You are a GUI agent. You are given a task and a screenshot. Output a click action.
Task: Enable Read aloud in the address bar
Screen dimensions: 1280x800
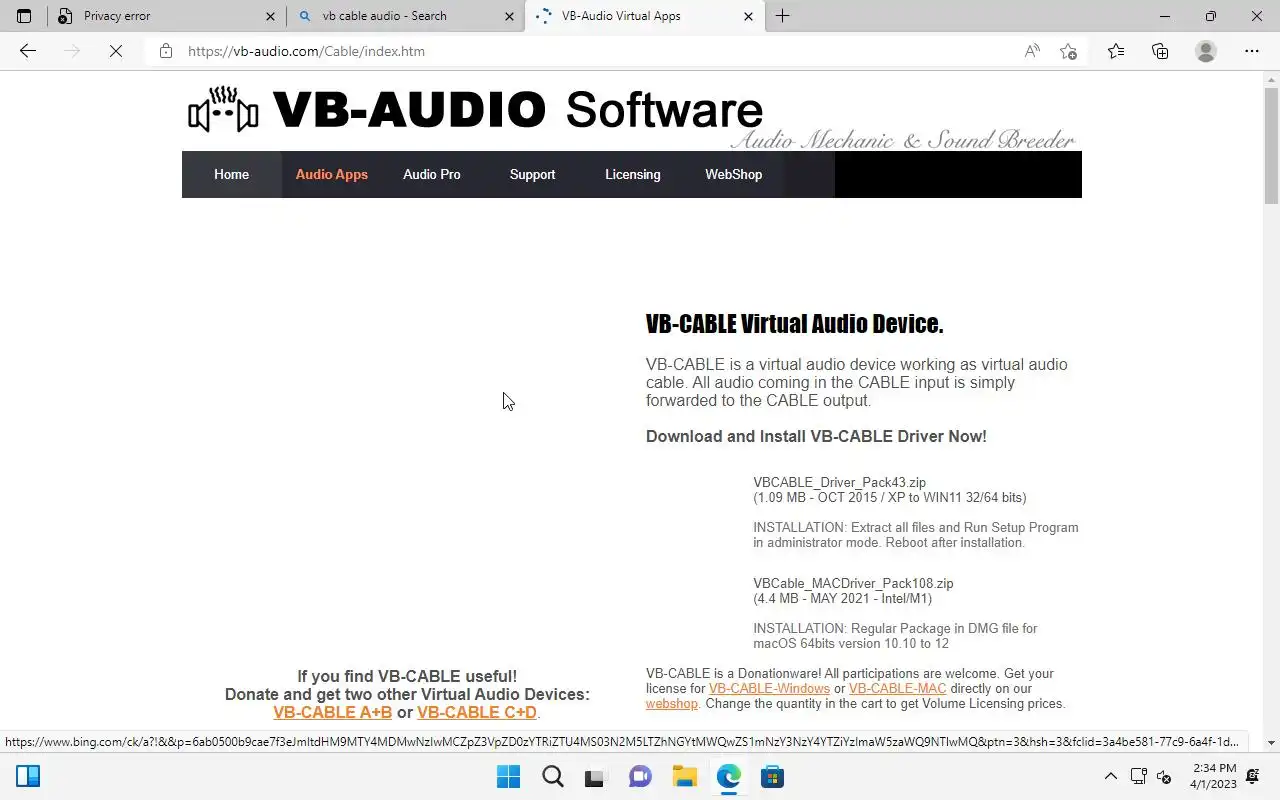[x=1032, y=51]
